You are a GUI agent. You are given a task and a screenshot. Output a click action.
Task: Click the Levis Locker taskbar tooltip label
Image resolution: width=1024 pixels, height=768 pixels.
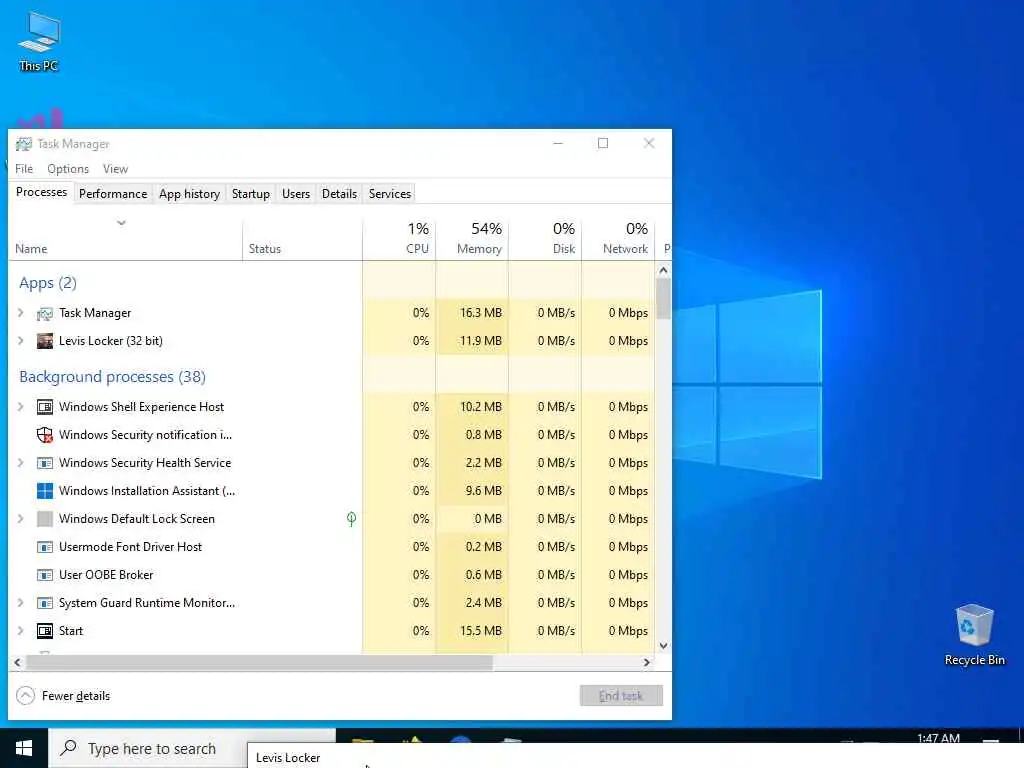(288, 758)
